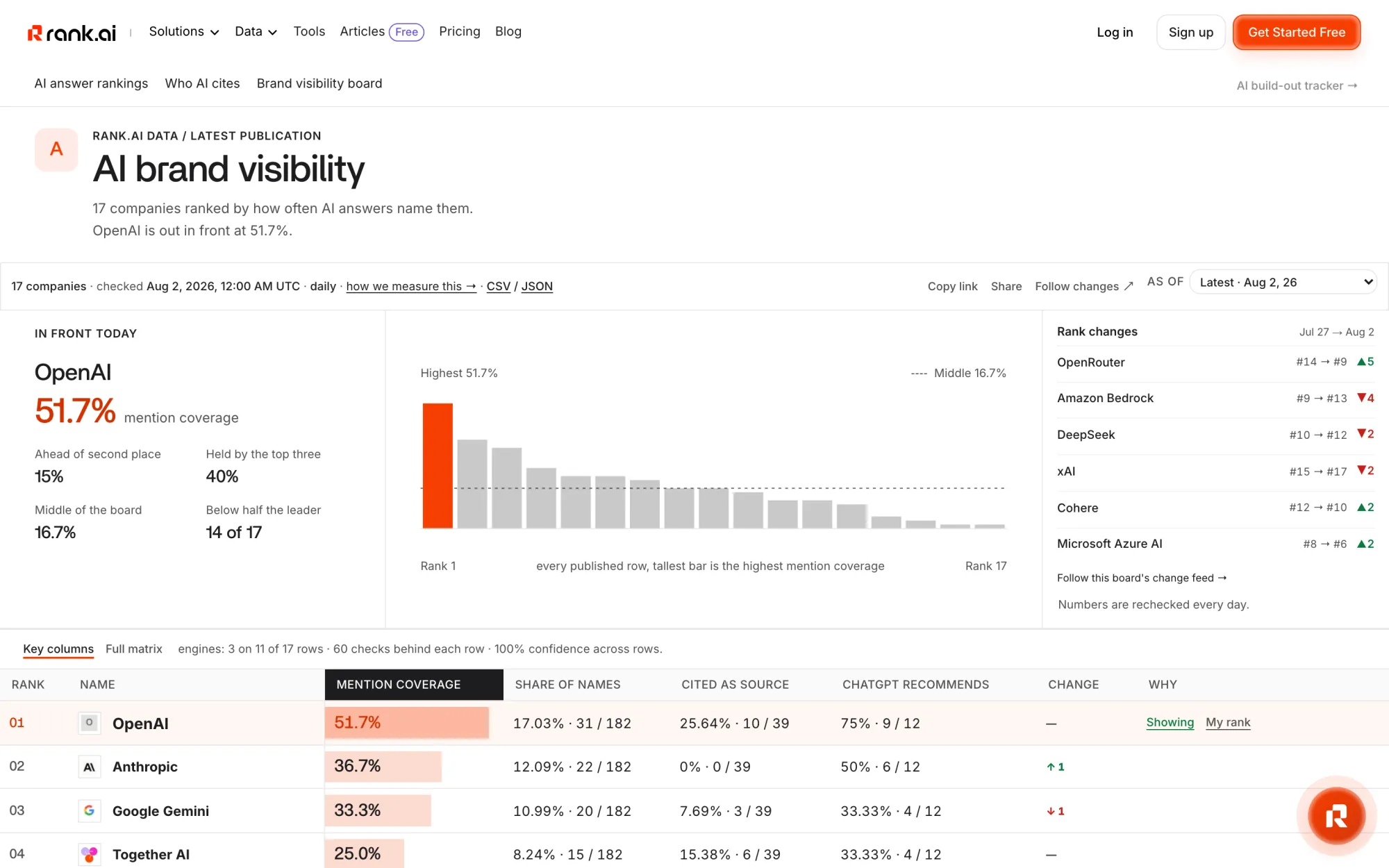
Task: Click OpenRouter in Rank changes
Action: point(1090,362)
